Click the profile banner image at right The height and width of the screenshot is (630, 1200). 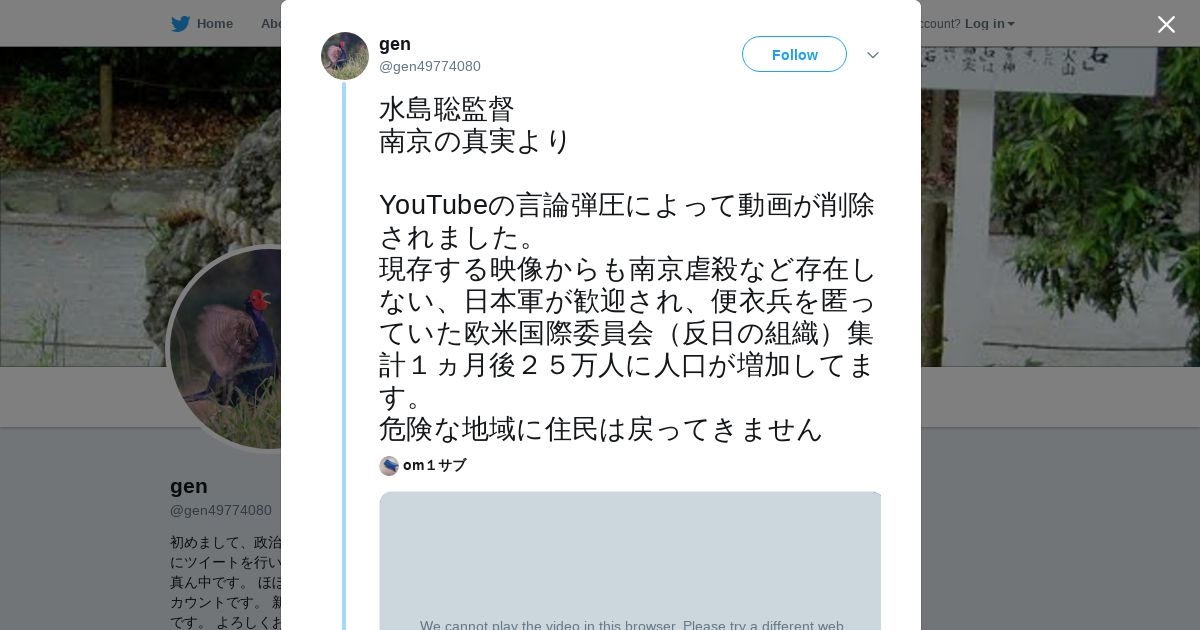(1060, 200)
